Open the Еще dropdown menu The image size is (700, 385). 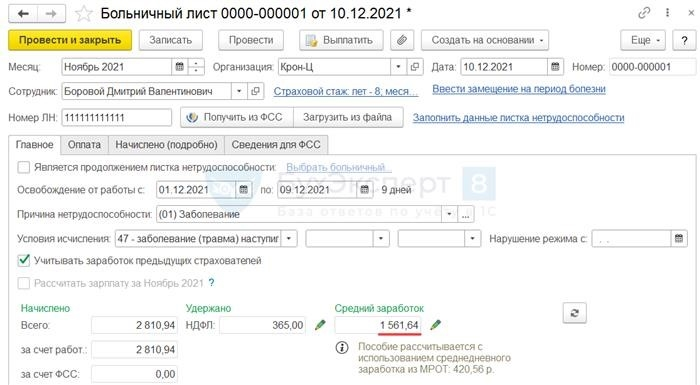click(x=643, y=40)
